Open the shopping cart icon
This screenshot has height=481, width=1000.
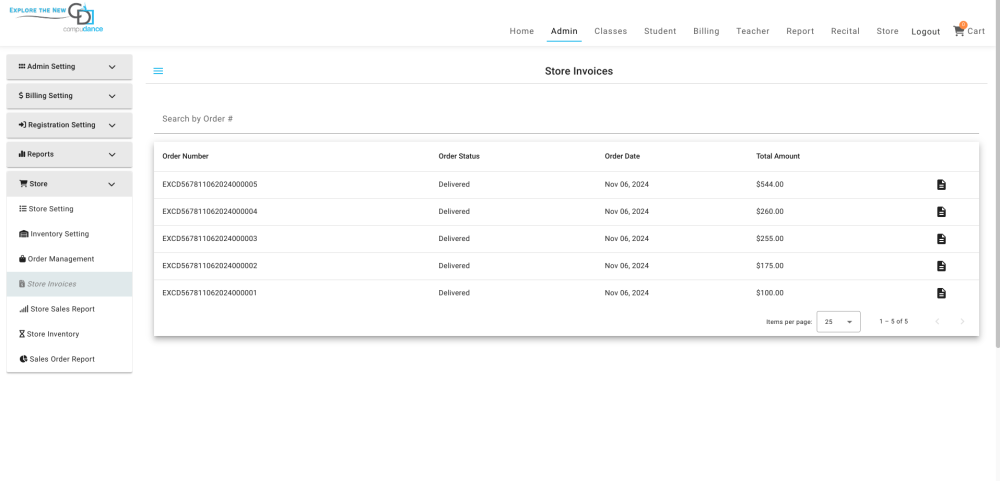[959, 31]
